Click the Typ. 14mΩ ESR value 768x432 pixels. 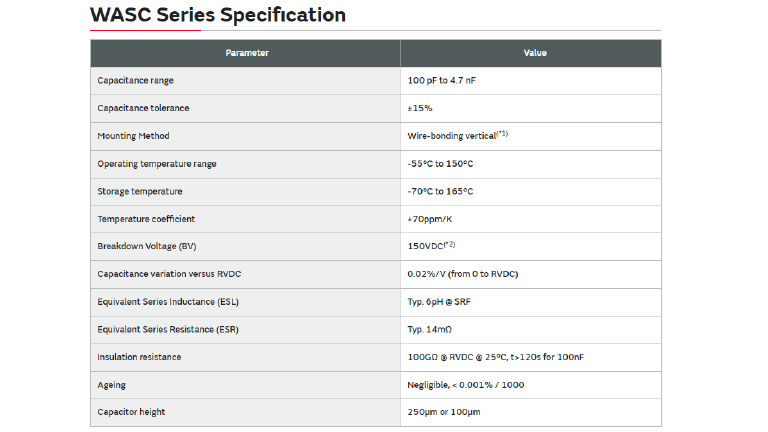coord(432,329)
